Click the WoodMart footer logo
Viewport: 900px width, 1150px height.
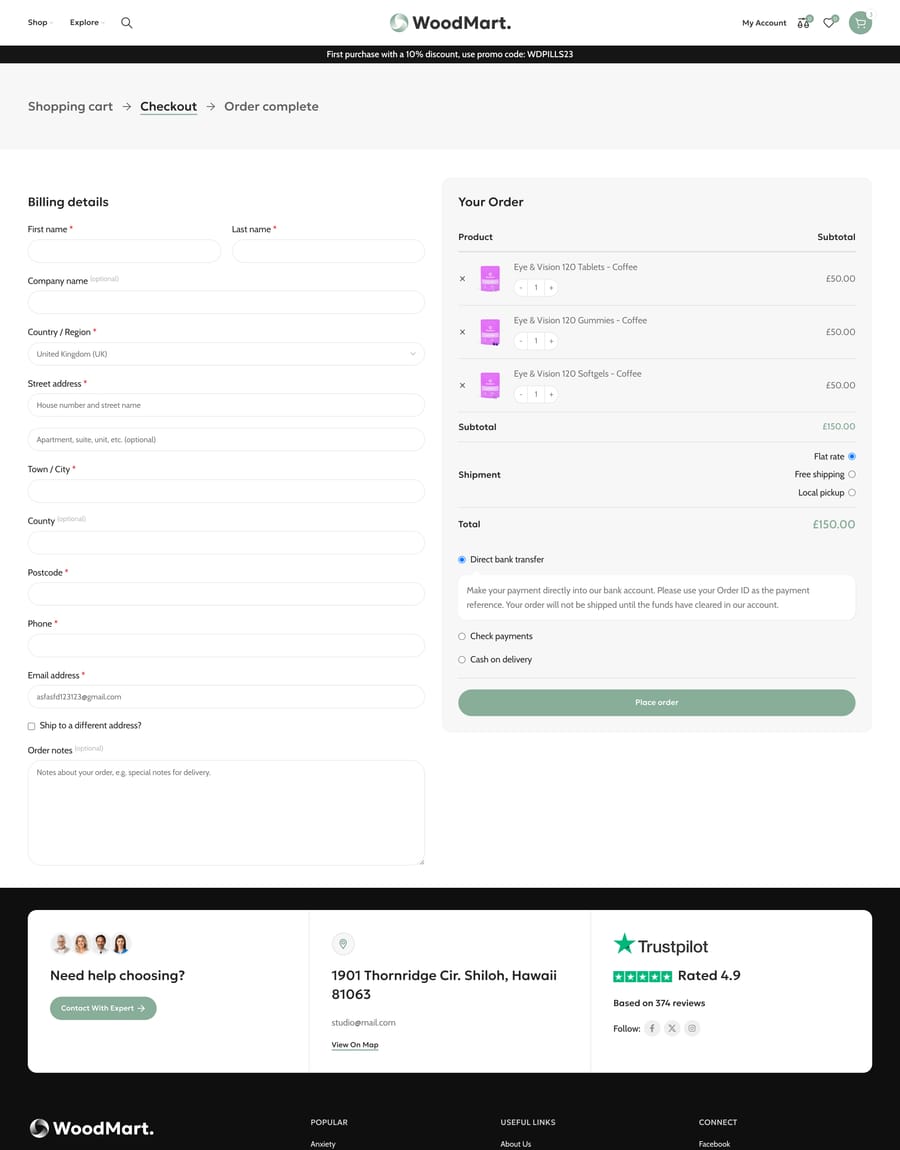pos(91,1128)
